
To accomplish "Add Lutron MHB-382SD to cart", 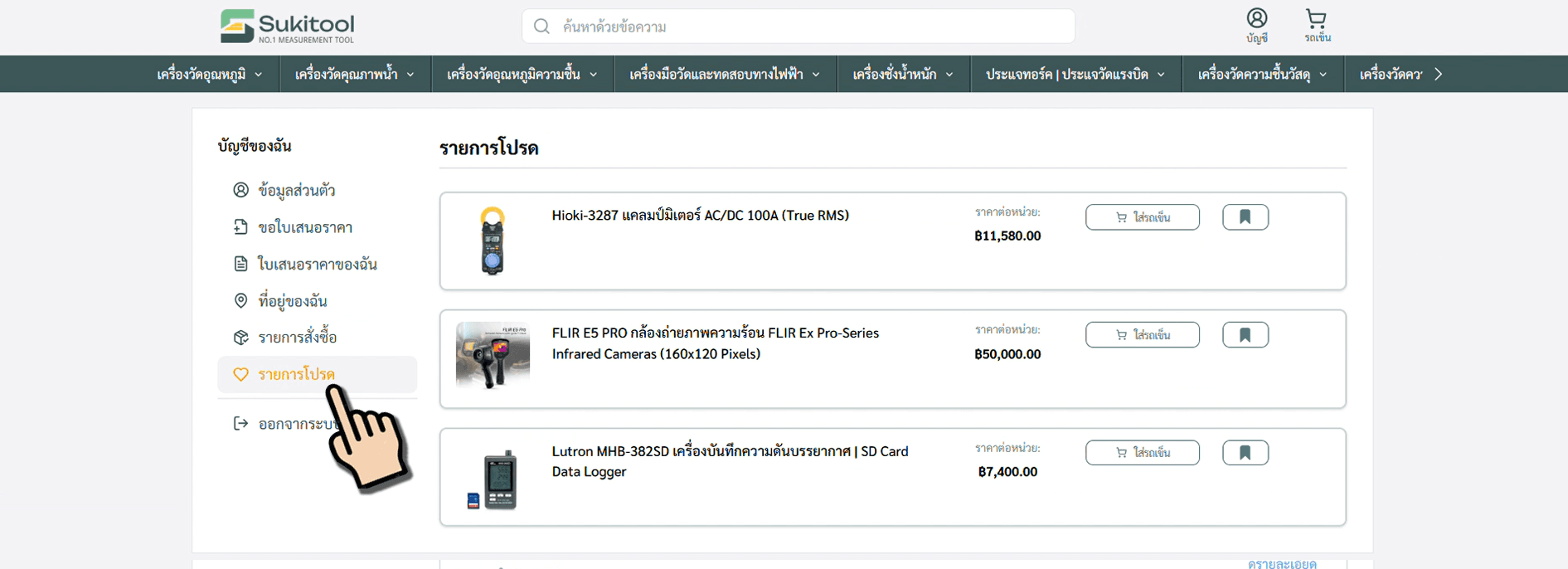I will [1143, 453].
